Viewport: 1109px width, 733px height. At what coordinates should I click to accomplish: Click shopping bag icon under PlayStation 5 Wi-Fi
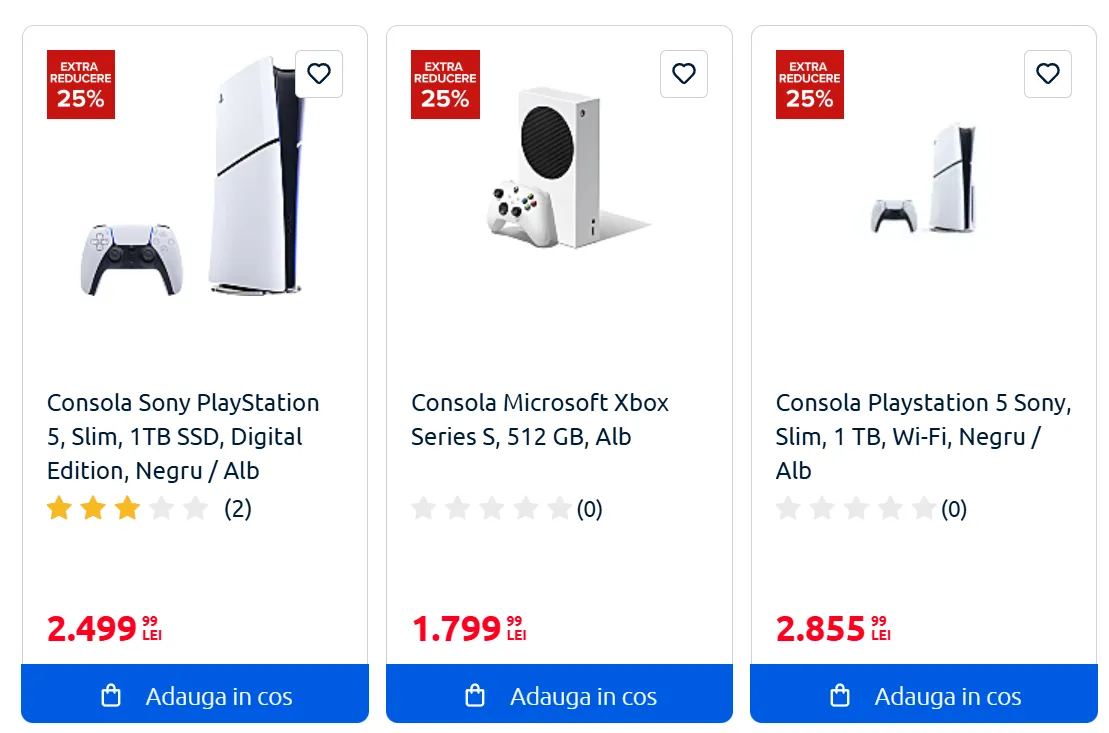point(840,696)
